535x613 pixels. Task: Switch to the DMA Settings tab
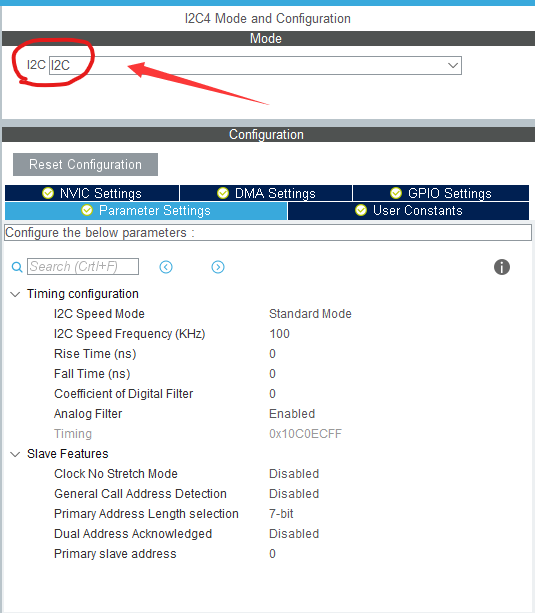(266, 193)
